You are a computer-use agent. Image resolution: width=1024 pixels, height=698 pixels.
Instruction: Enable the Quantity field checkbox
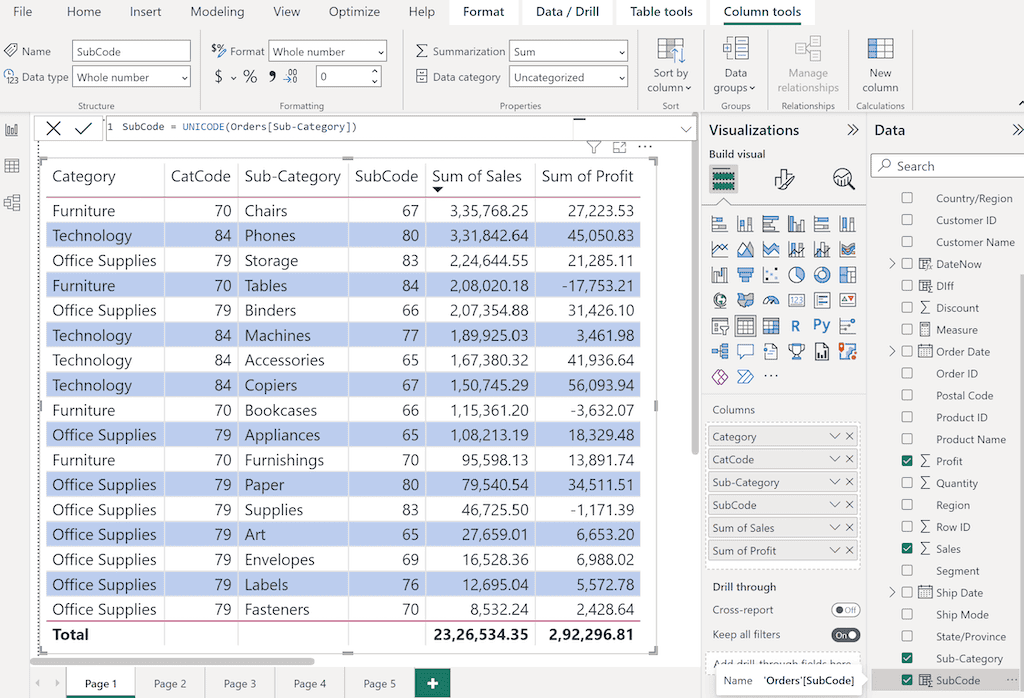(908, 482)
